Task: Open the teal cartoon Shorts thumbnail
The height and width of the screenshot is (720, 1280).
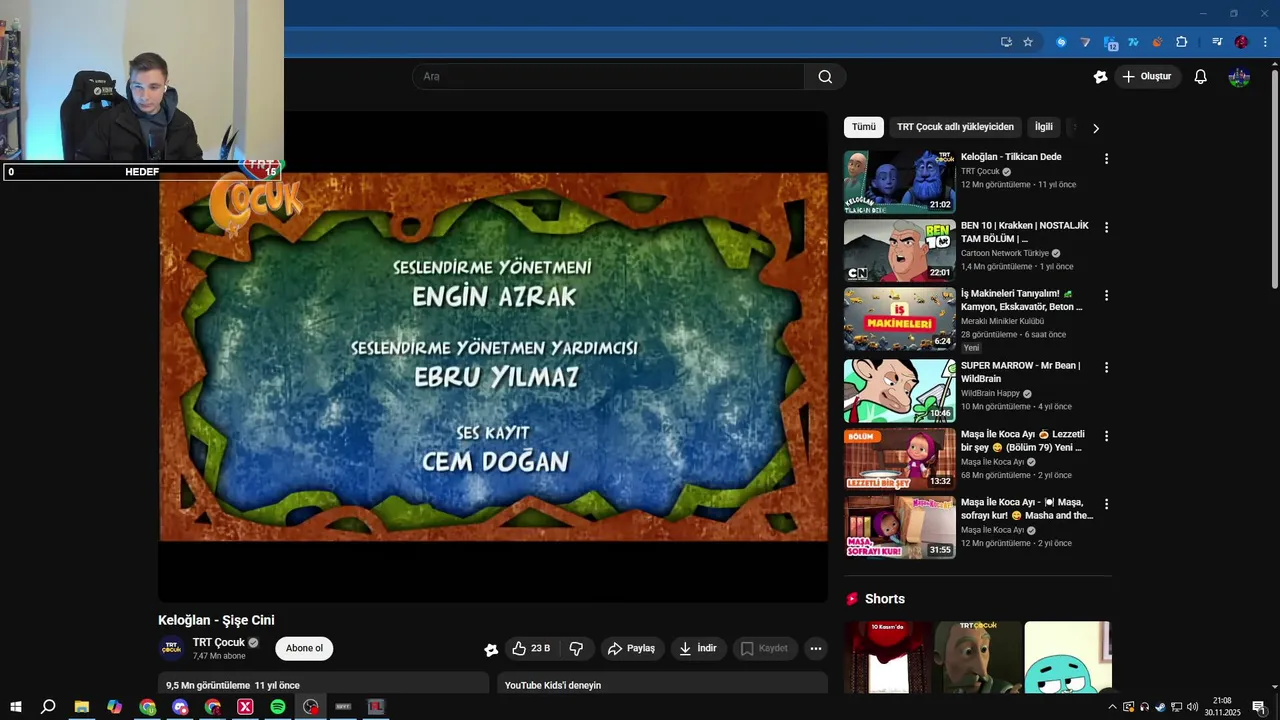Action: [1067, 657]
